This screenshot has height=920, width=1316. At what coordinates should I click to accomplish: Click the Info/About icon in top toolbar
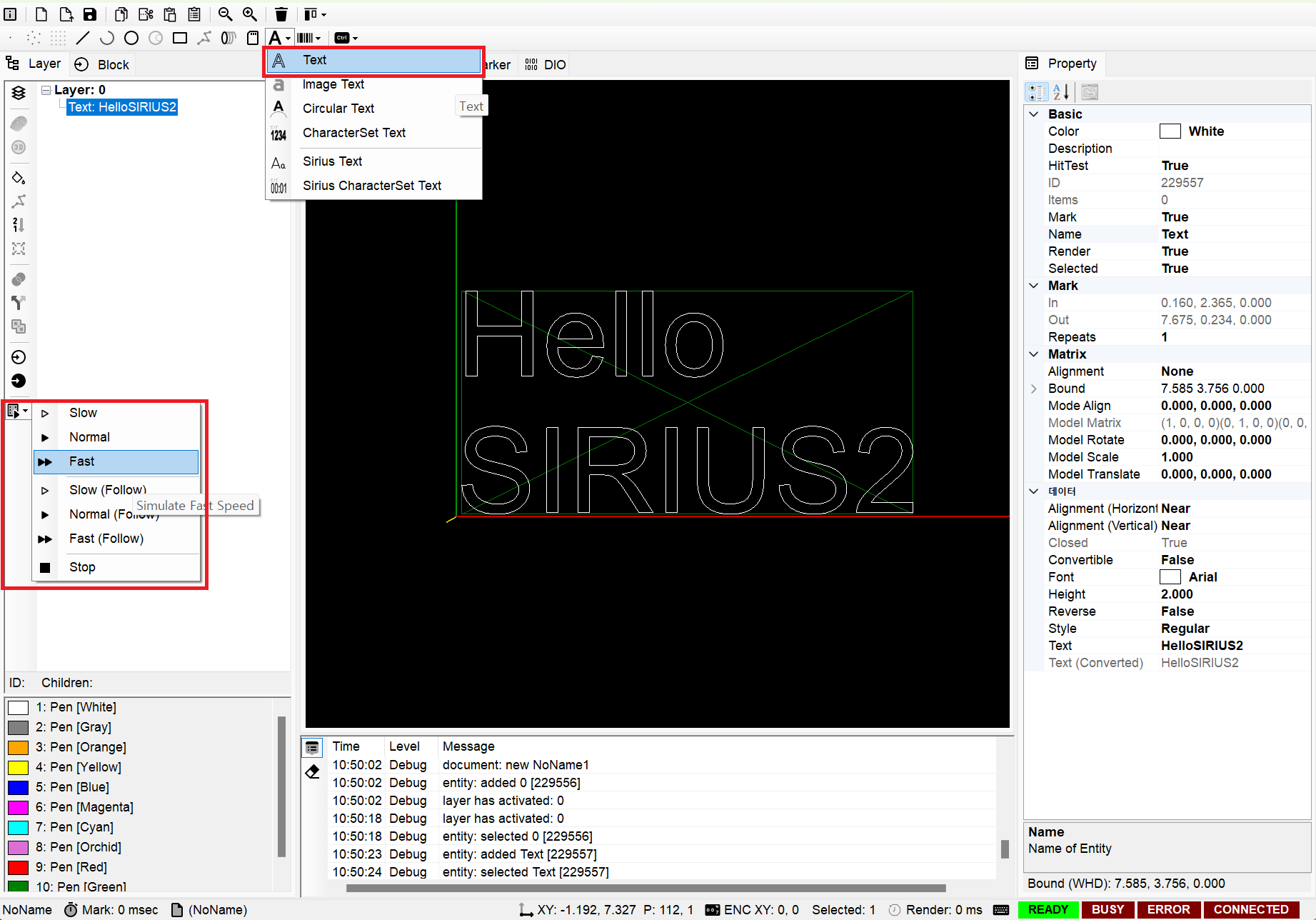[11, 14]
